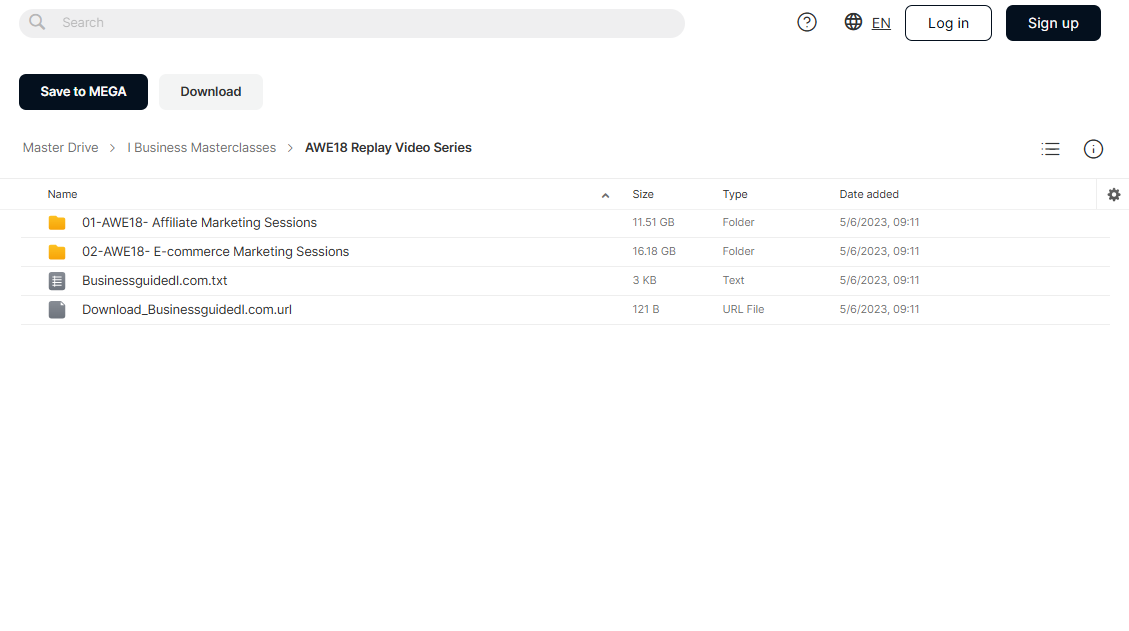Click breadcrumb chevron after I Business Masterclasses
The image size is (1129, 631).
[290, 148]
